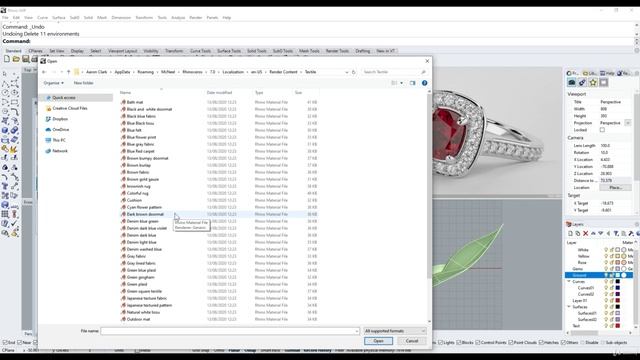Toggle visibility bulb of the White layer
640x360 pixels.
tap(606, 249)
